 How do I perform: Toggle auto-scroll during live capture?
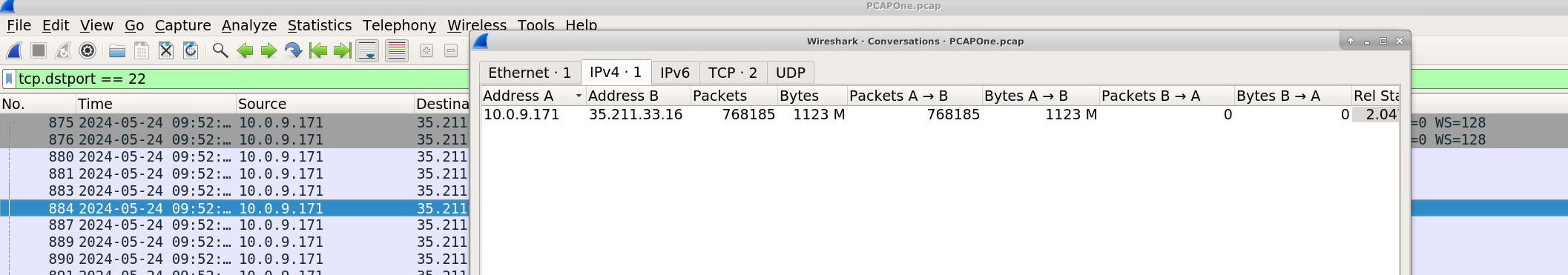pos(367,50)
